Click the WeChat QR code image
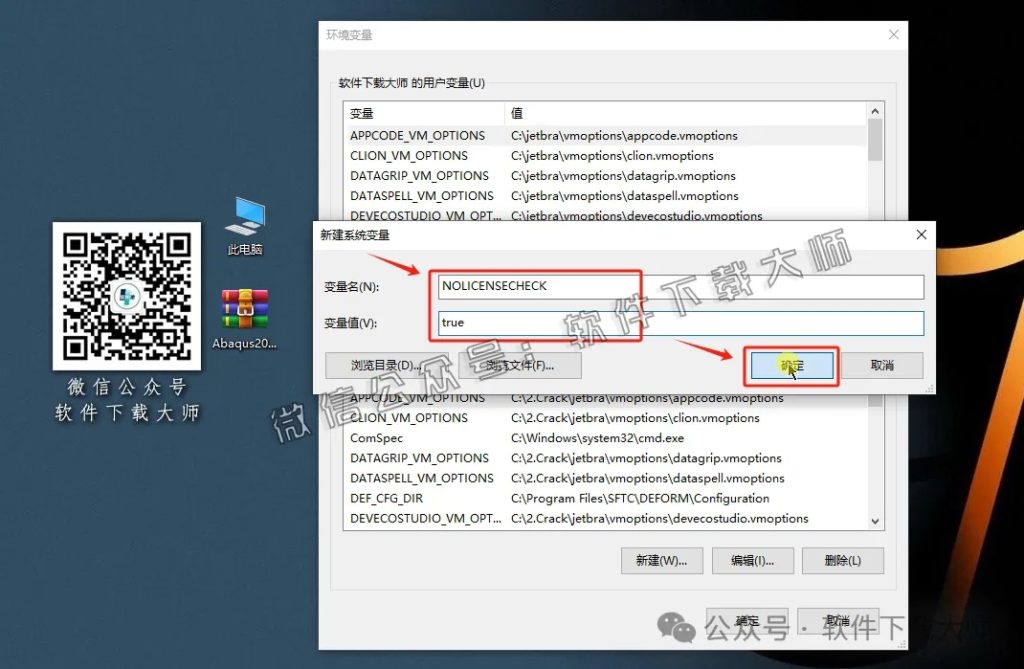This screenshot has width=1024, height=669. (x=126, y=295)
